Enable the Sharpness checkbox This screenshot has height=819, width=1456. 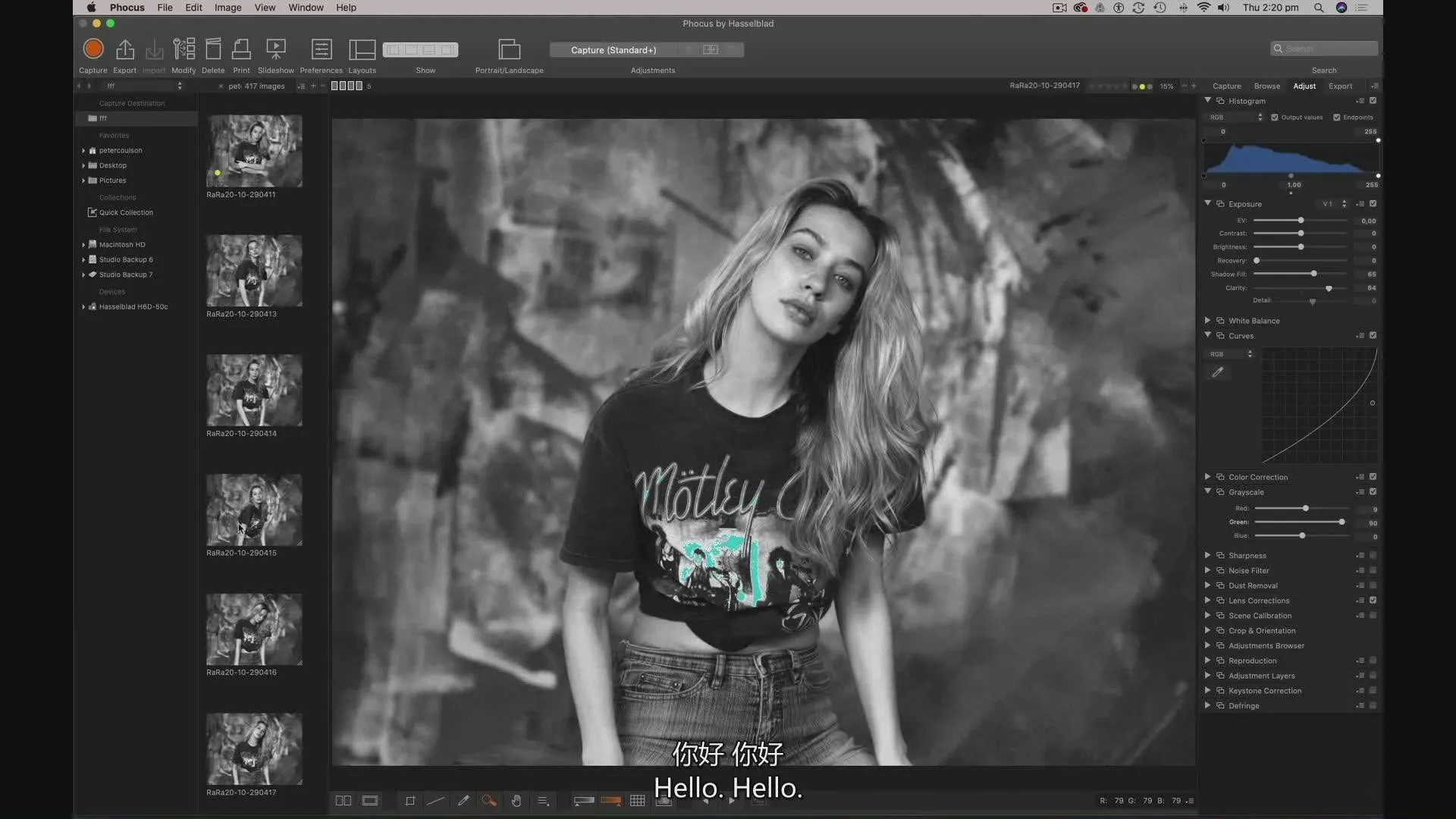point(1373,556)
